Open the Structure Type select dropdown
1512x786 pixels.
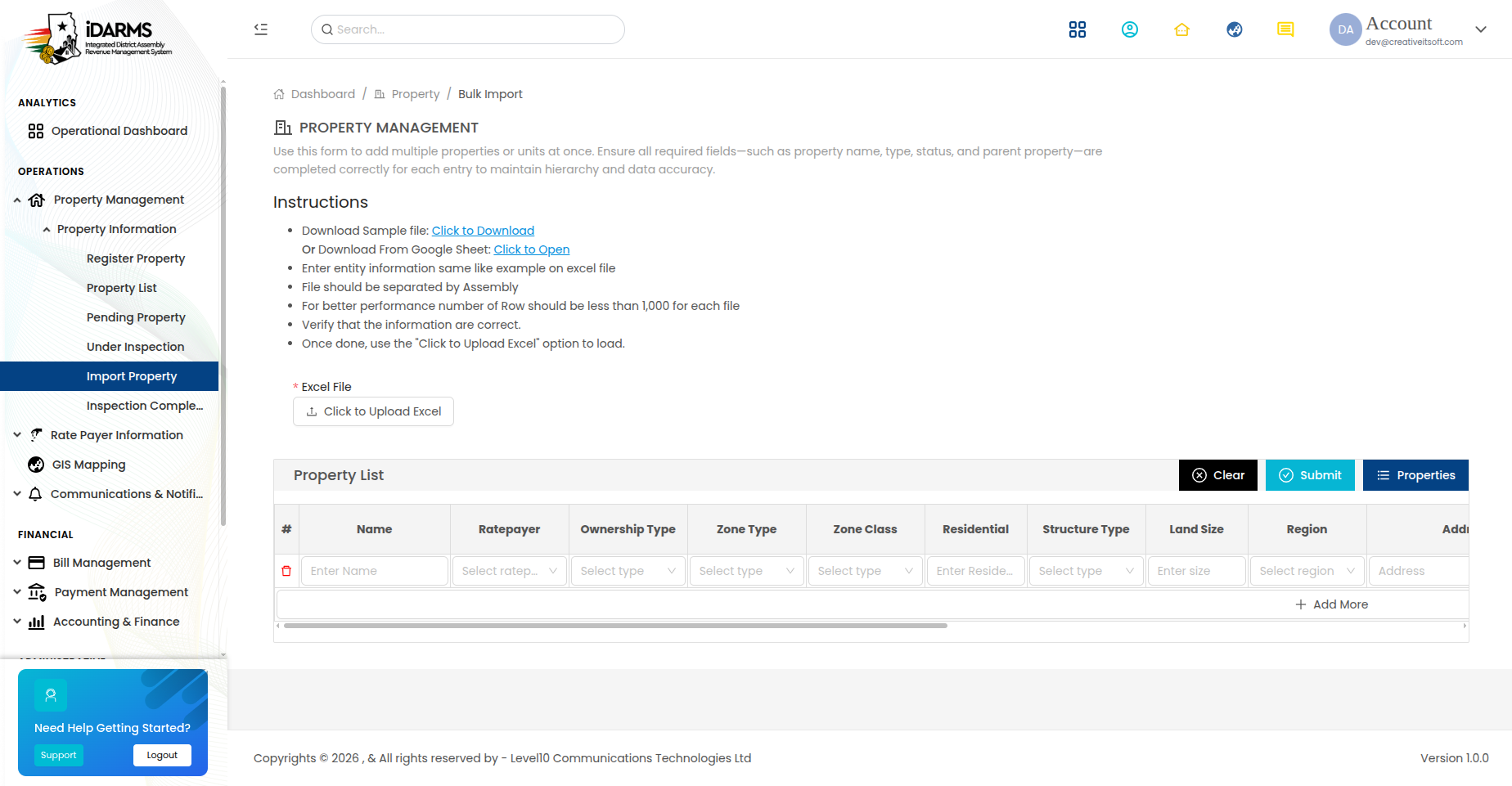tap(1086, 571)
